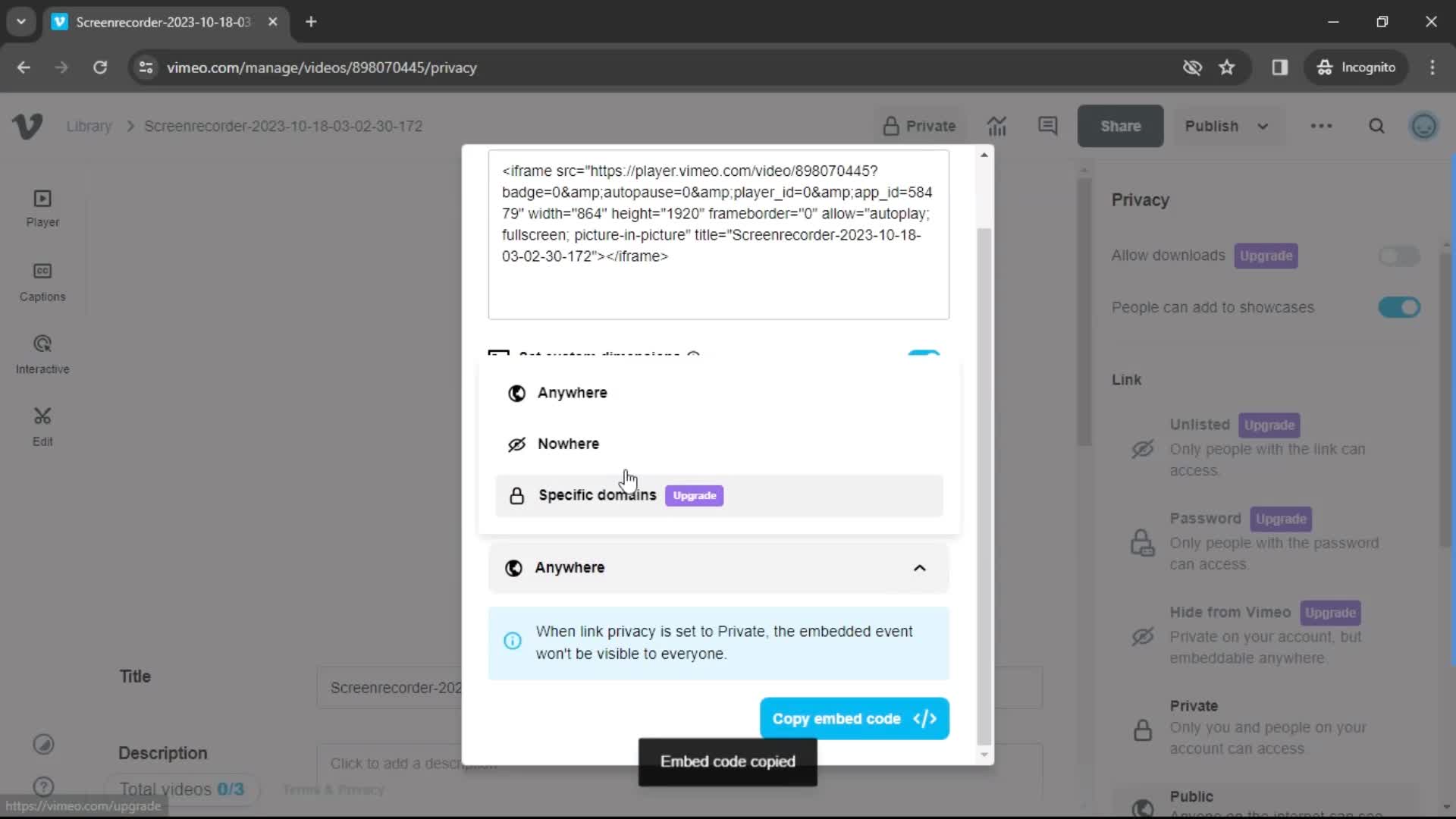
Task: Click the Upgrade badge beside Specific domains
Action: pyautogui.click(x=694, y=495)
